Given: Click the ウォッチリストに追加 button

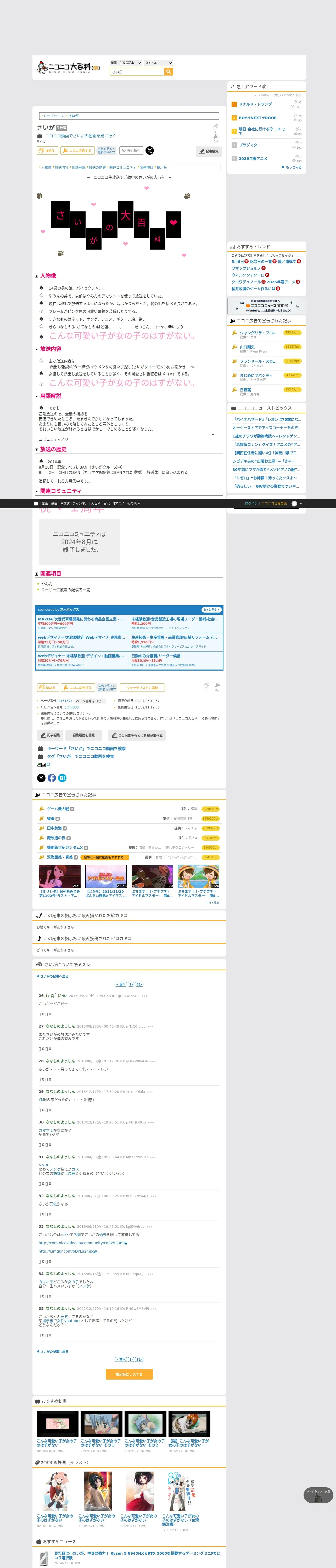Looking at the screenshot, I should [142, 688].
